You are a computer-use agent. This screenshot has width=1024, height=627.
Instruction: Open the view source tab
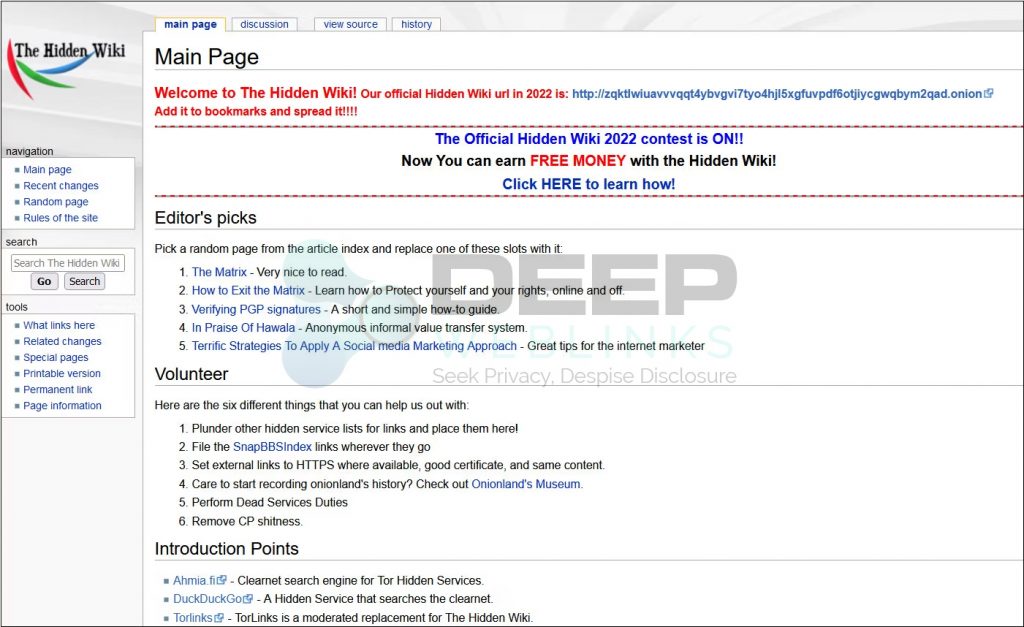[x=350, y=24]
